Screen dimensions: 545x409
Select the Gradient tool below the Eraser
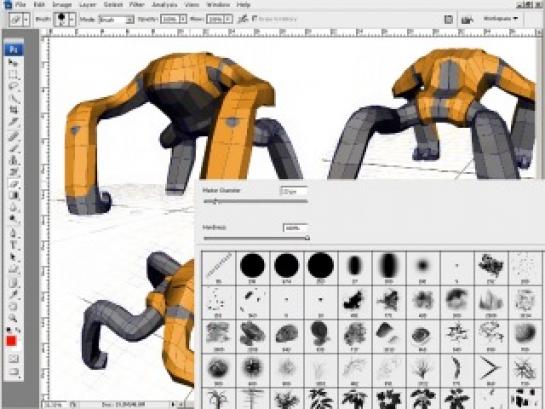[13, 196]
